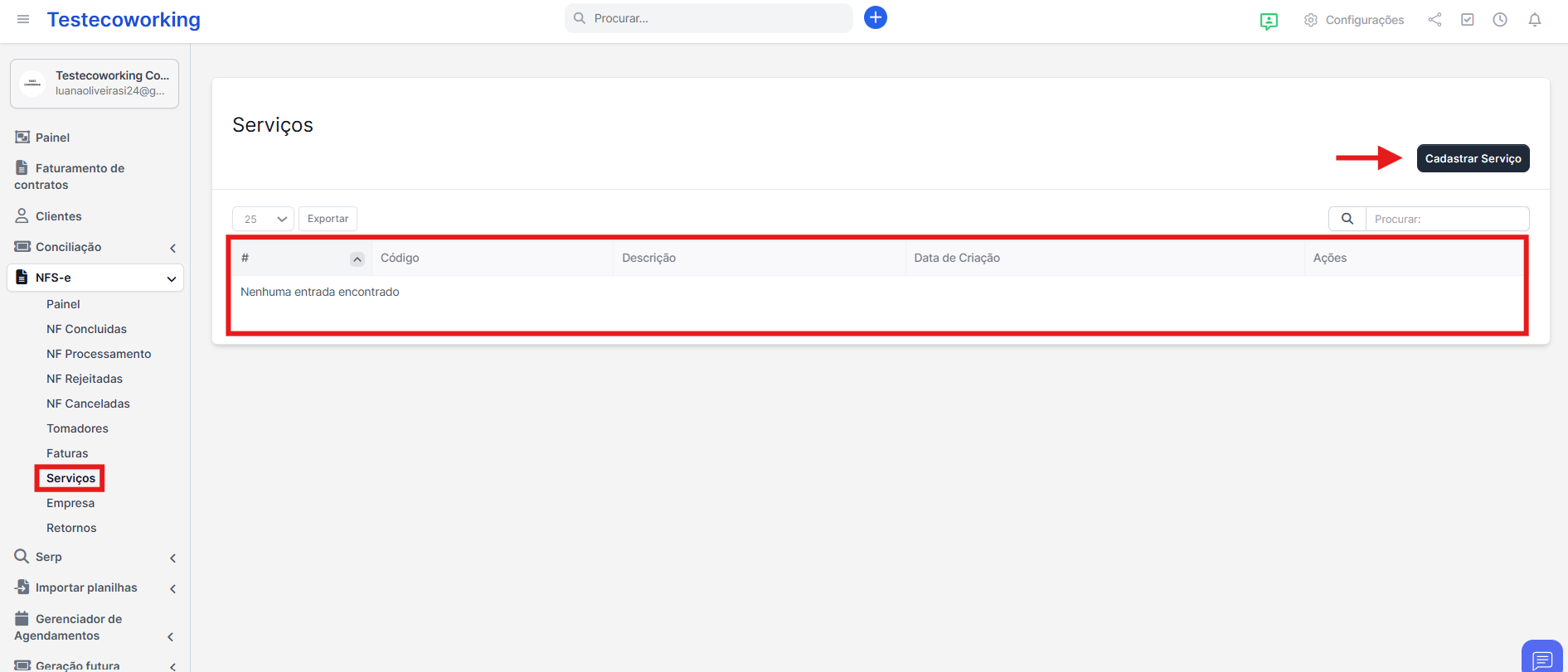Click the share icon in header

tap(1435, 20)
